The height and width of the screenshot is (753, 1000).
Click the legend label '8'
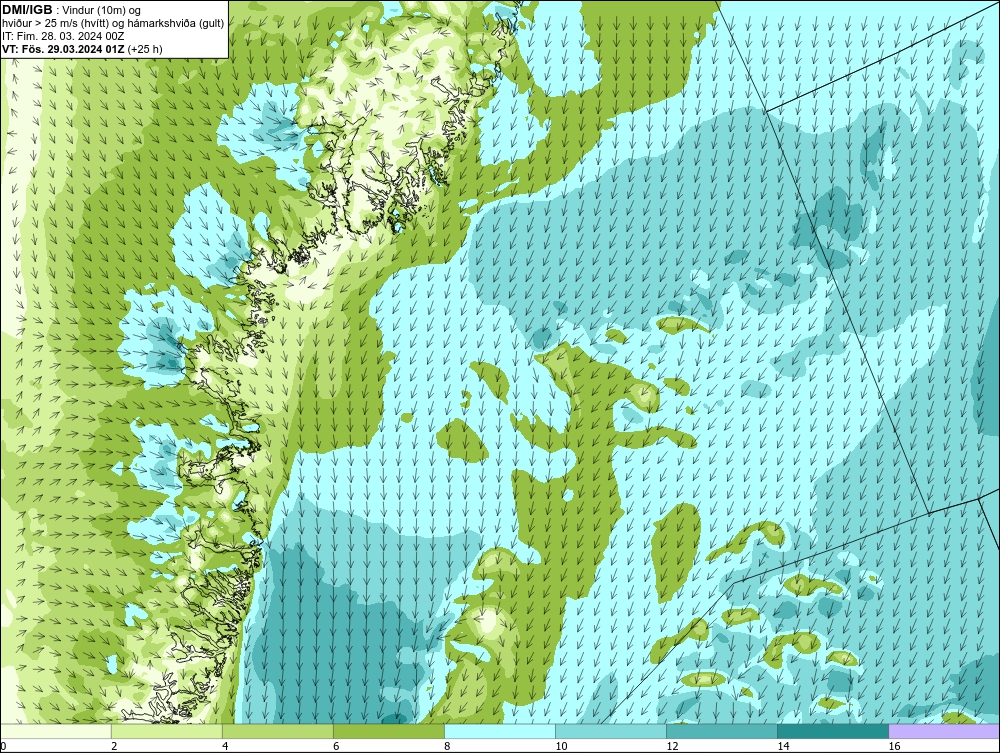click(x=447, y=746)
